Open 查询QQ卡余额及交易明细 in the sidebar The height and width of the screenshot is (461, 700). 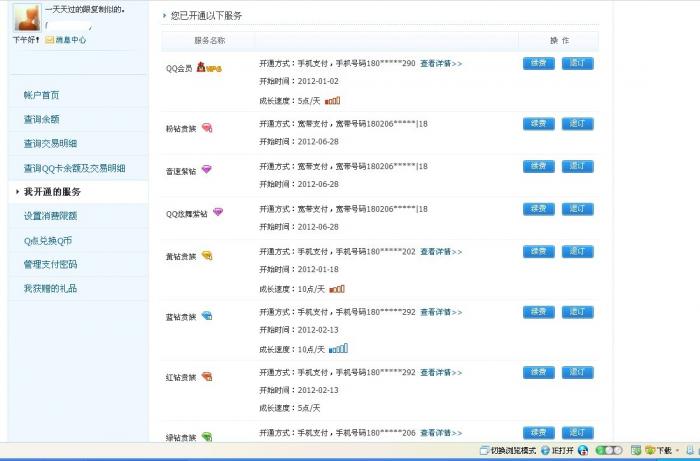[x=75, y=168]
